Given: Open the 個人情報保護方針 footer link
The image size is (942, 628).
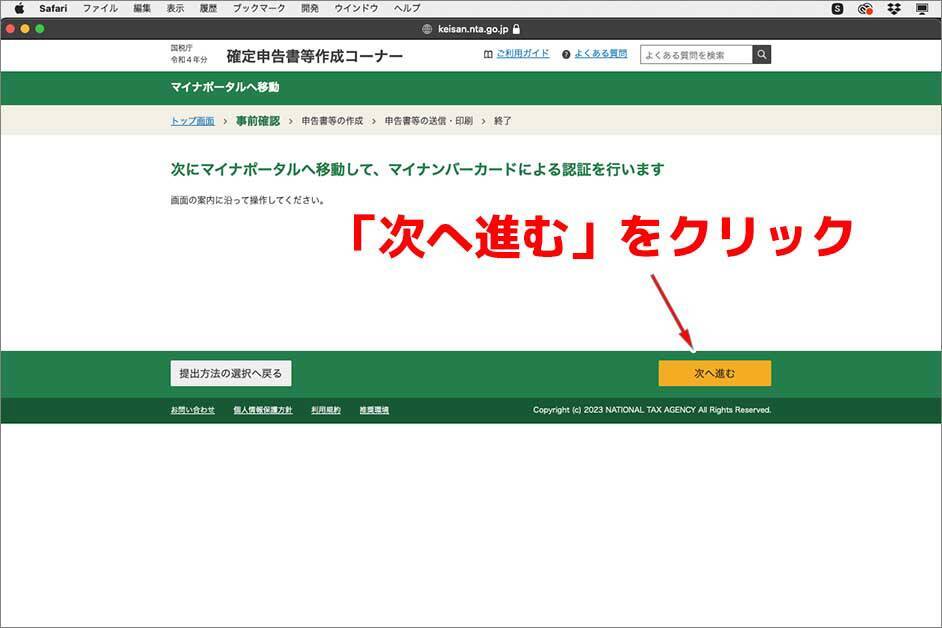Looking at the screenshot, I should click(262, 410).
